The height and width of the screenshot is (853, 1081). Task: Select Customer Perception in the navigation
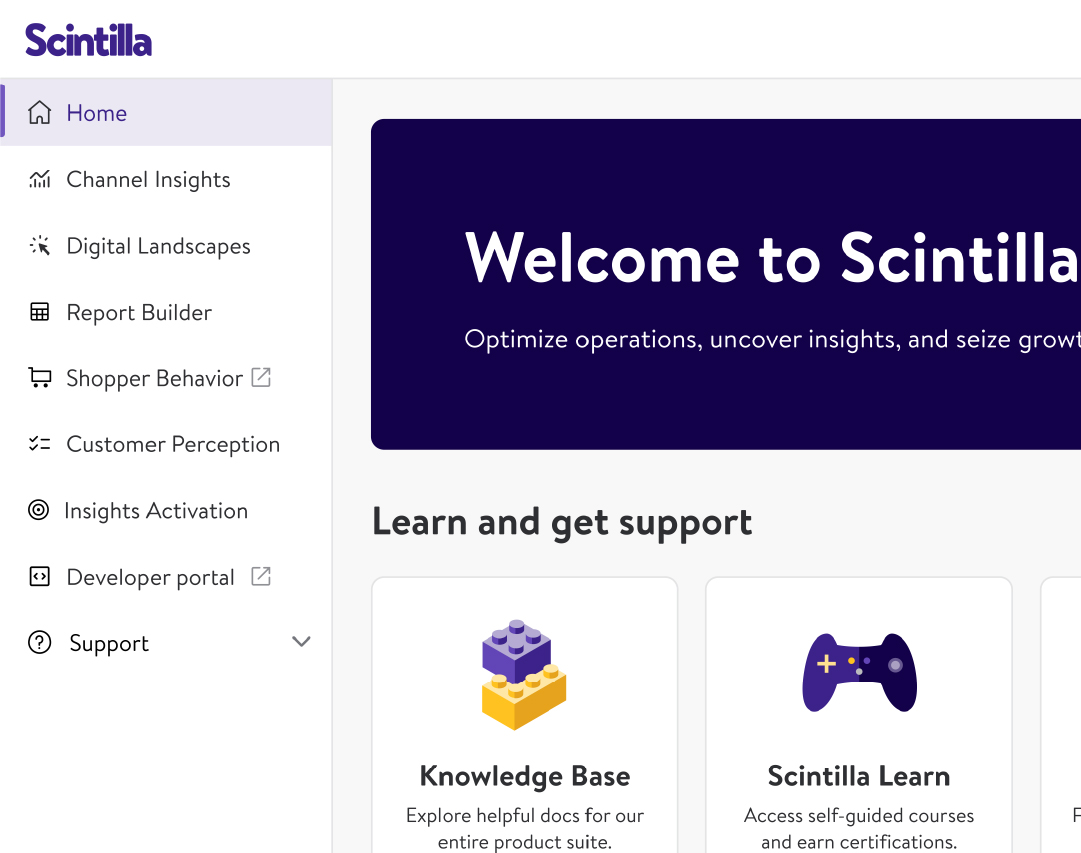click(173, 444)
